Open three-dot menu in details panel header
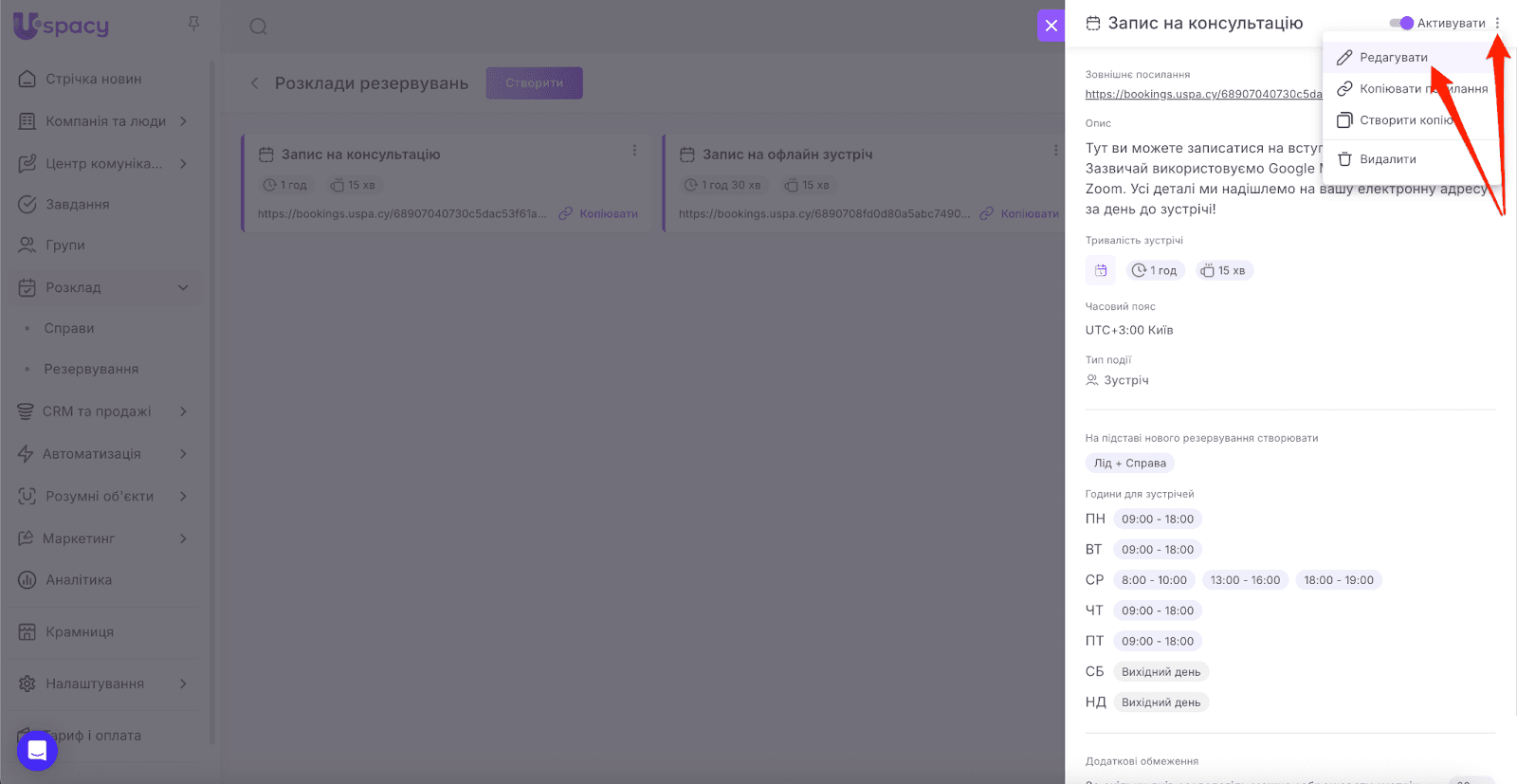 click(x=1497, y=24)
